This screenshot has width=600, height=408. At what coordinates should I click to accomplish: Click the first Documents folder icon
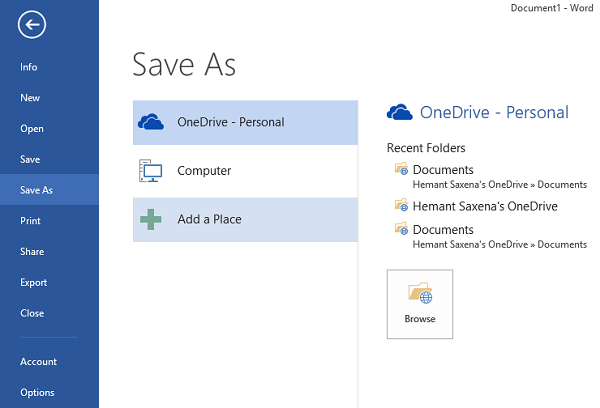click(x=401, y=169)
